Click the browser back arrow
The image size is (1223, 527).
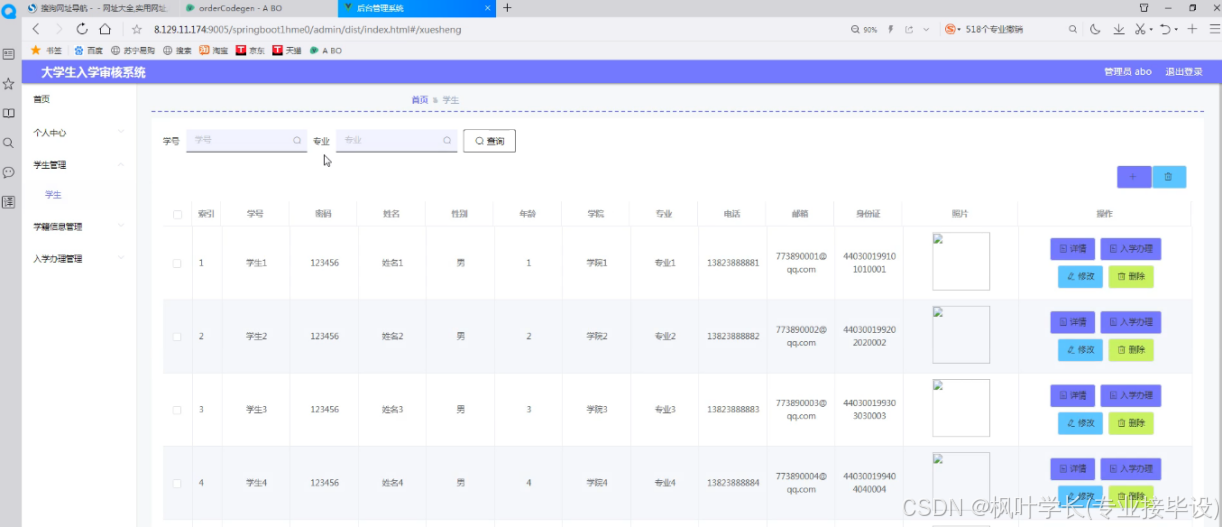coord(36,29)
